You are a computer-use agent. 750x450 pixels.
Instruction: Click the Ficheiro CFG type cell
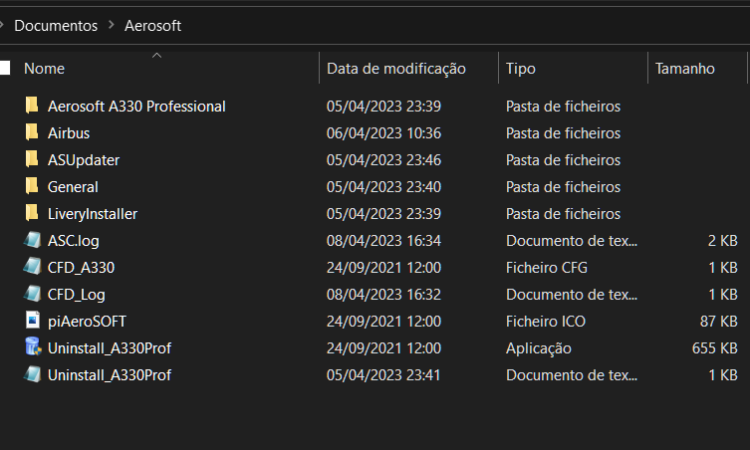tap(547, 267)
